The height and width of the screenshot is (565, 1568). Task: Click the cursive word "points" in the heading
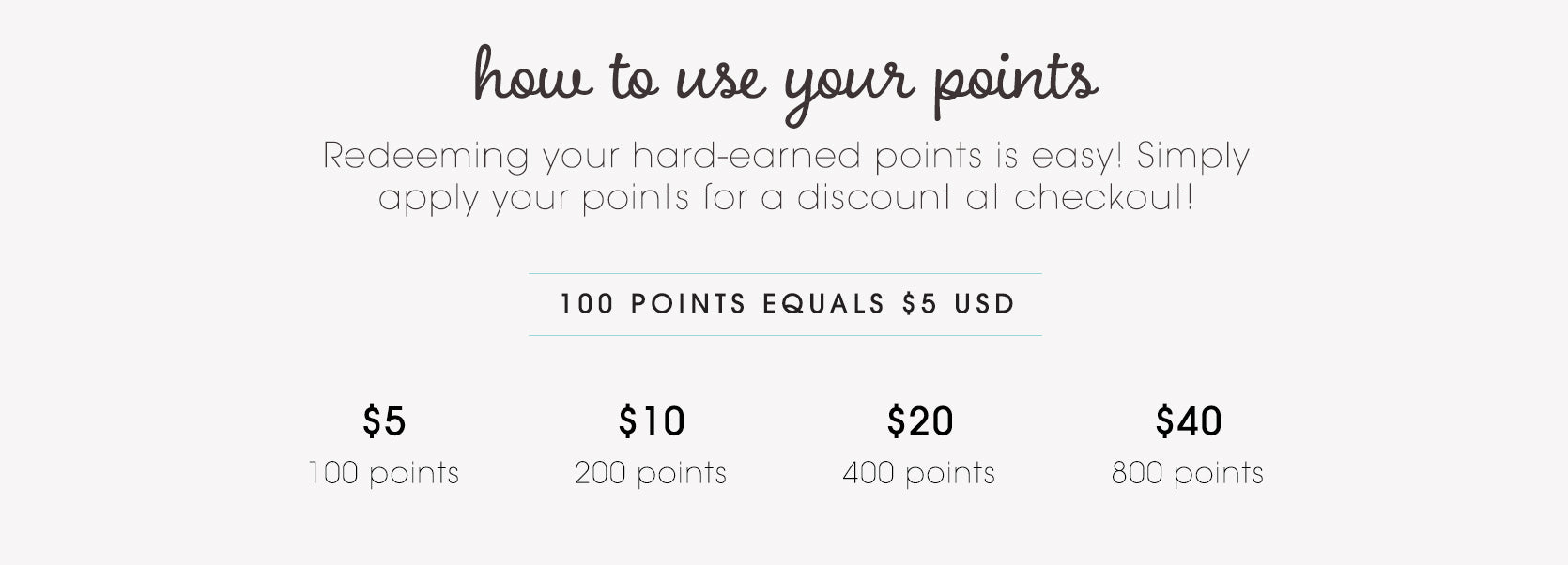click(1015, 81)
